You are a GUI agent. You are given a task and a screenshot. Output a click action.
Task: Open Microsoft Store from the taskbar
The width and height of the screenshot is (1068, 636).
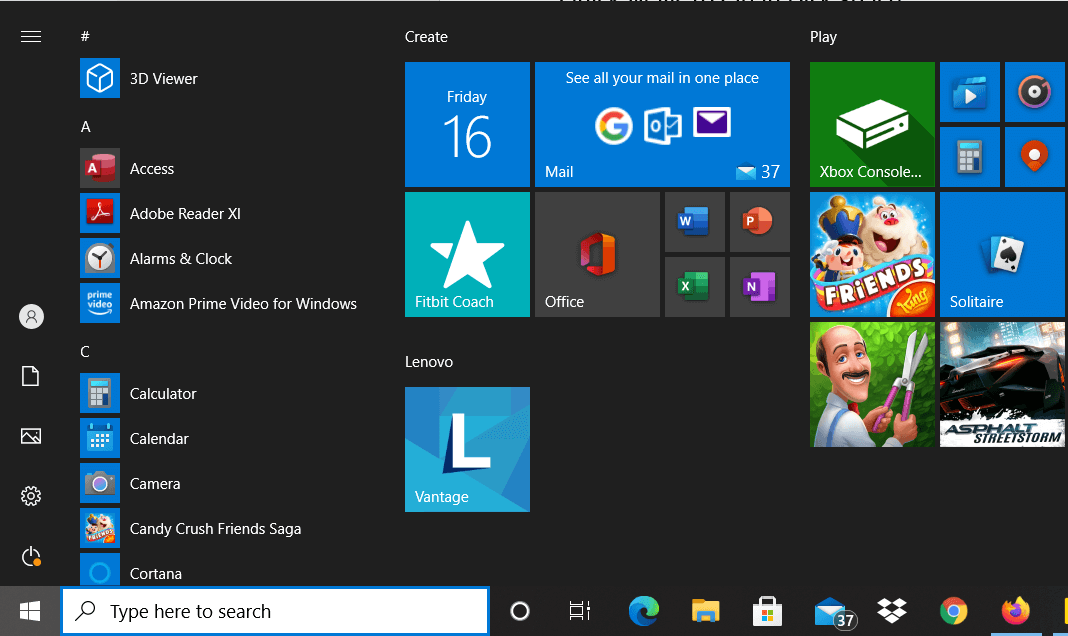tap(767, 611)
